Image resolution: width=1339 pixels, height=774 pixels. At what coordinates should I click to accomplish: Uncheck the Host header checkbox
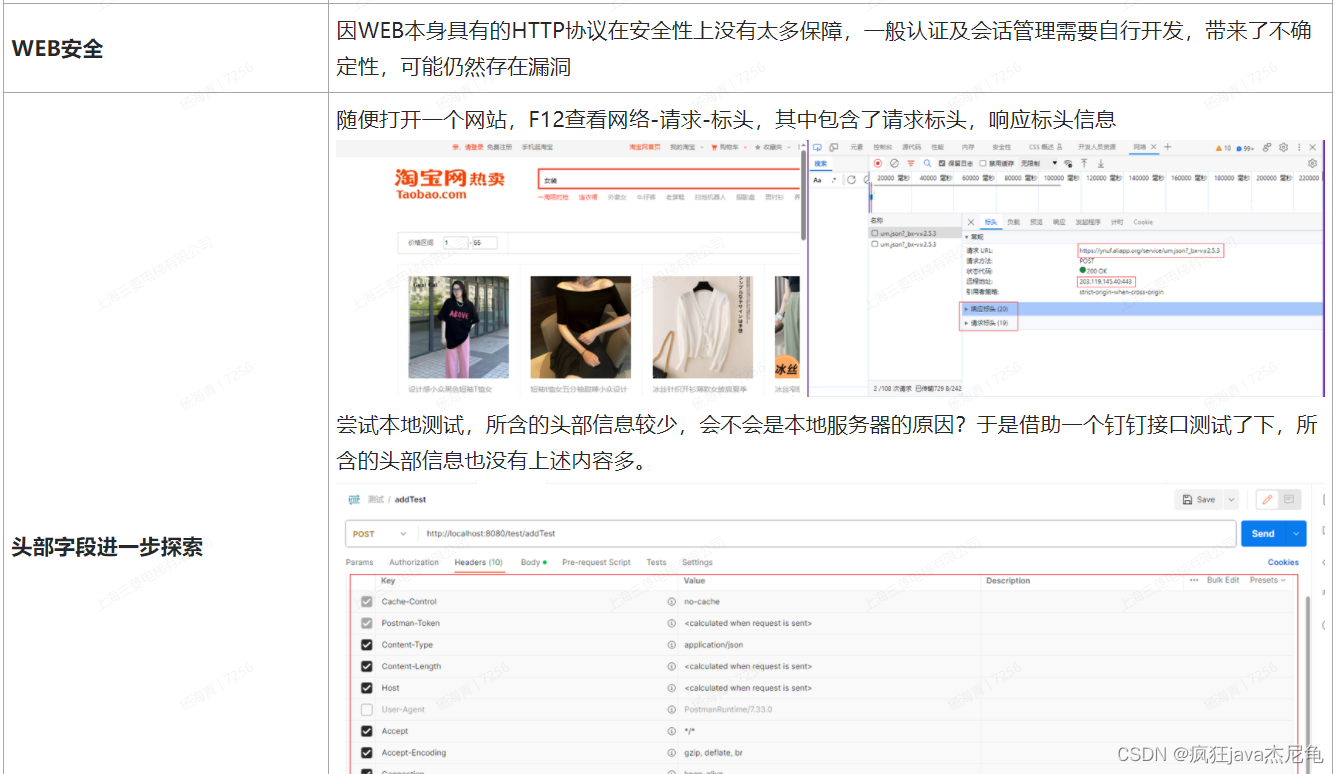[366, 688]
